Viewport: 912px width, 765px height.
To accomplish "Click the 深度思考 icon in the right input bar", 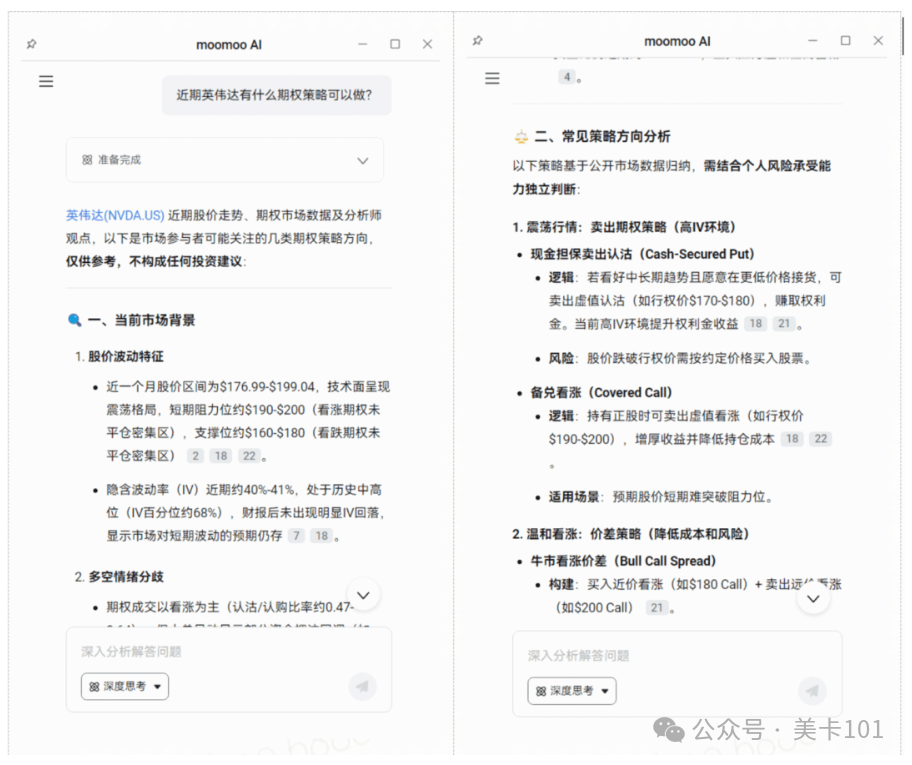I will (542, 691).
